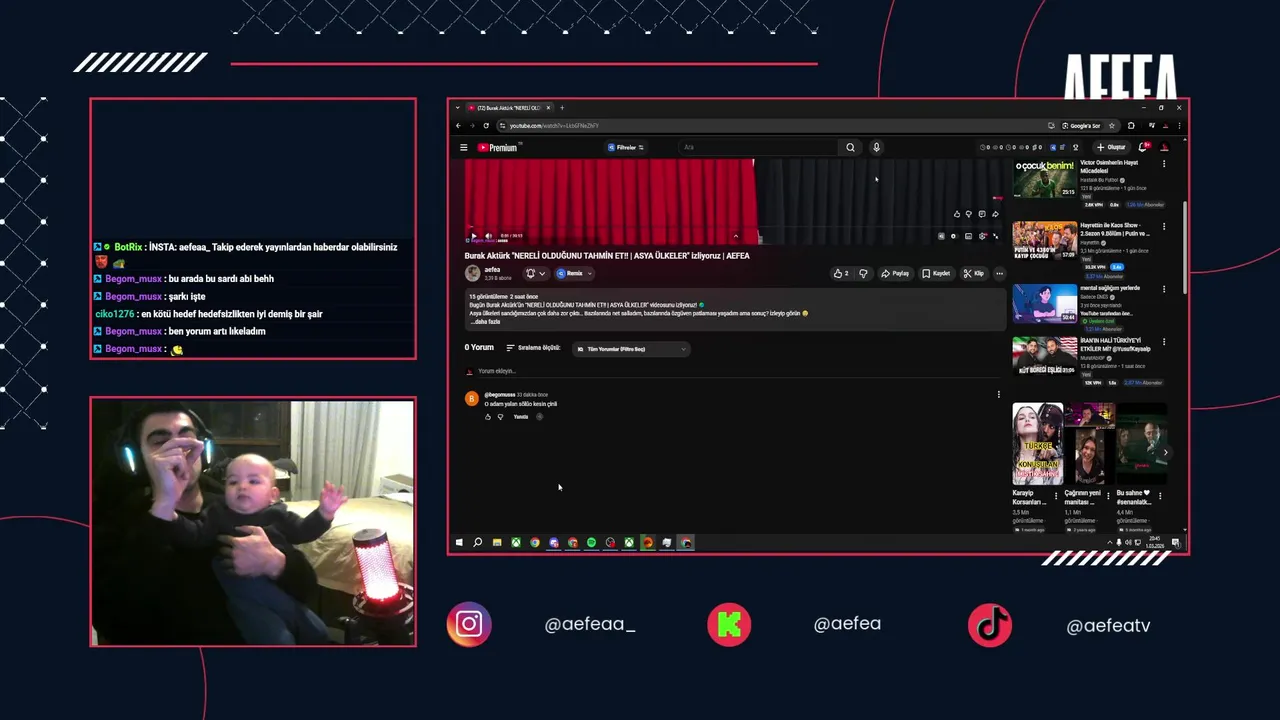This screenshot has width=1280, height=720.
Task: Mute the video player volume
Action: tap(488, 236)
